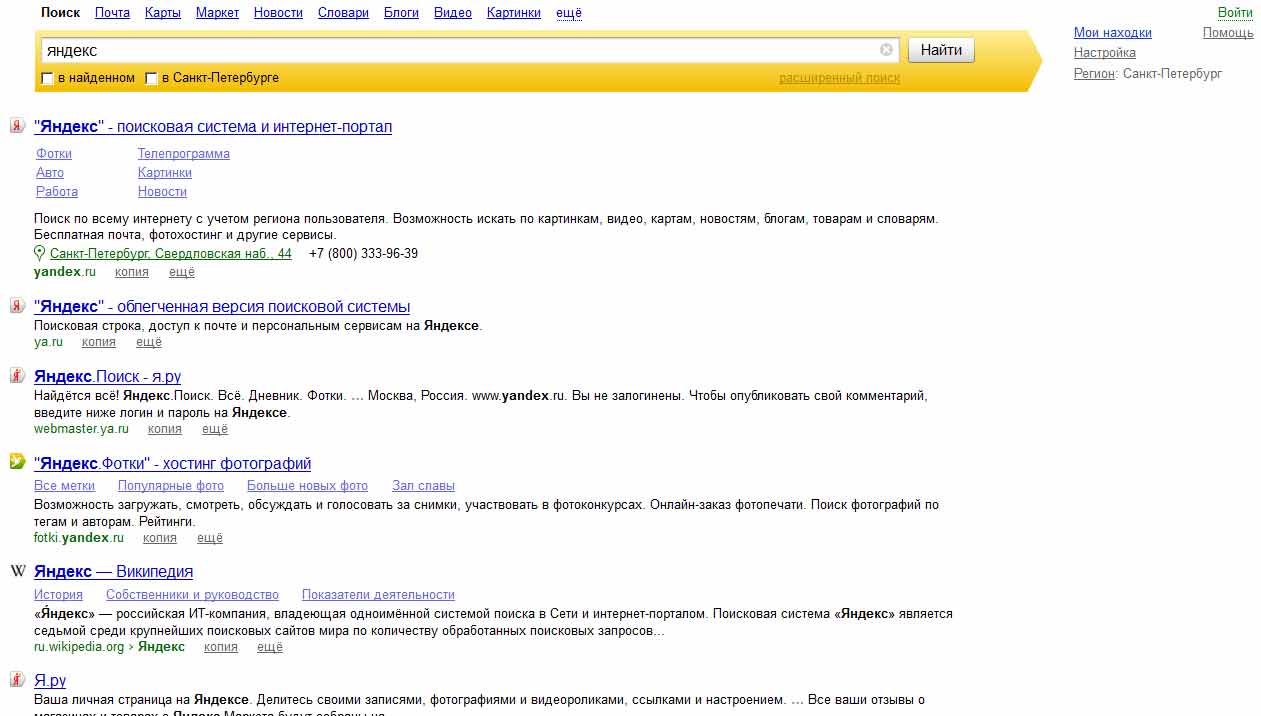Open the cached копия of fotki.yandex.ru
Screen dimensions: 1261x716
click(160, 538)
